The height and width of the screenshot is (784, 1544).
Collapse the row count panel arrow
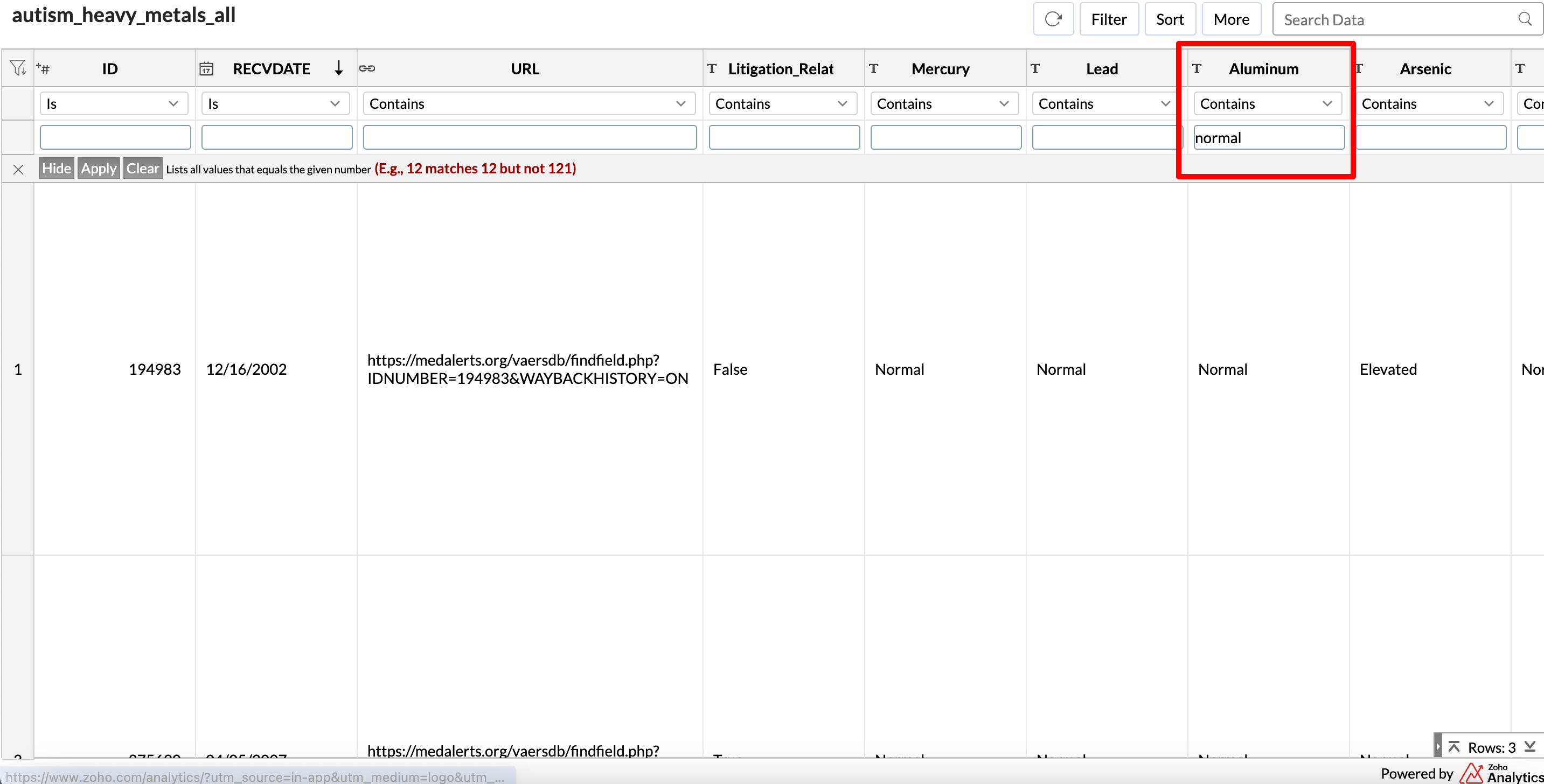(x=1437, y=746)
